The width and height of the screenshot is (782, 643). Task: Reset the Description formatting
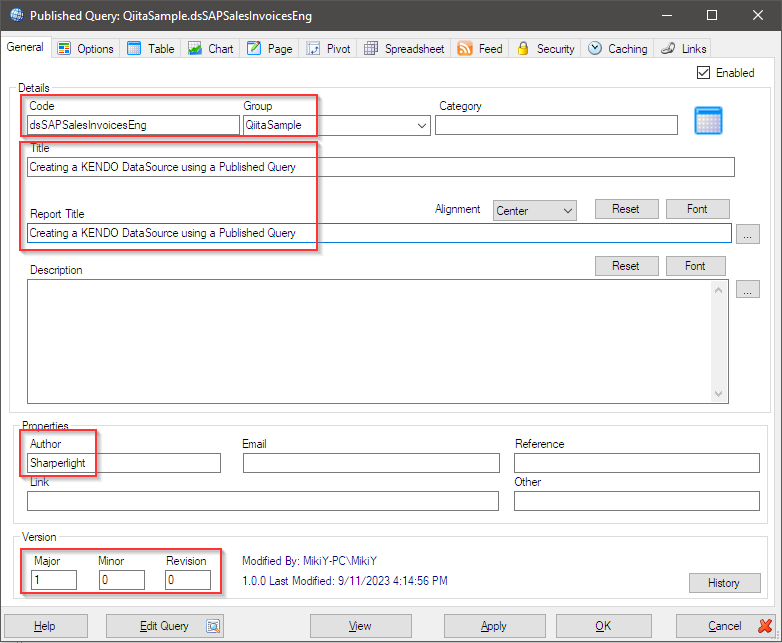[626, 266]
